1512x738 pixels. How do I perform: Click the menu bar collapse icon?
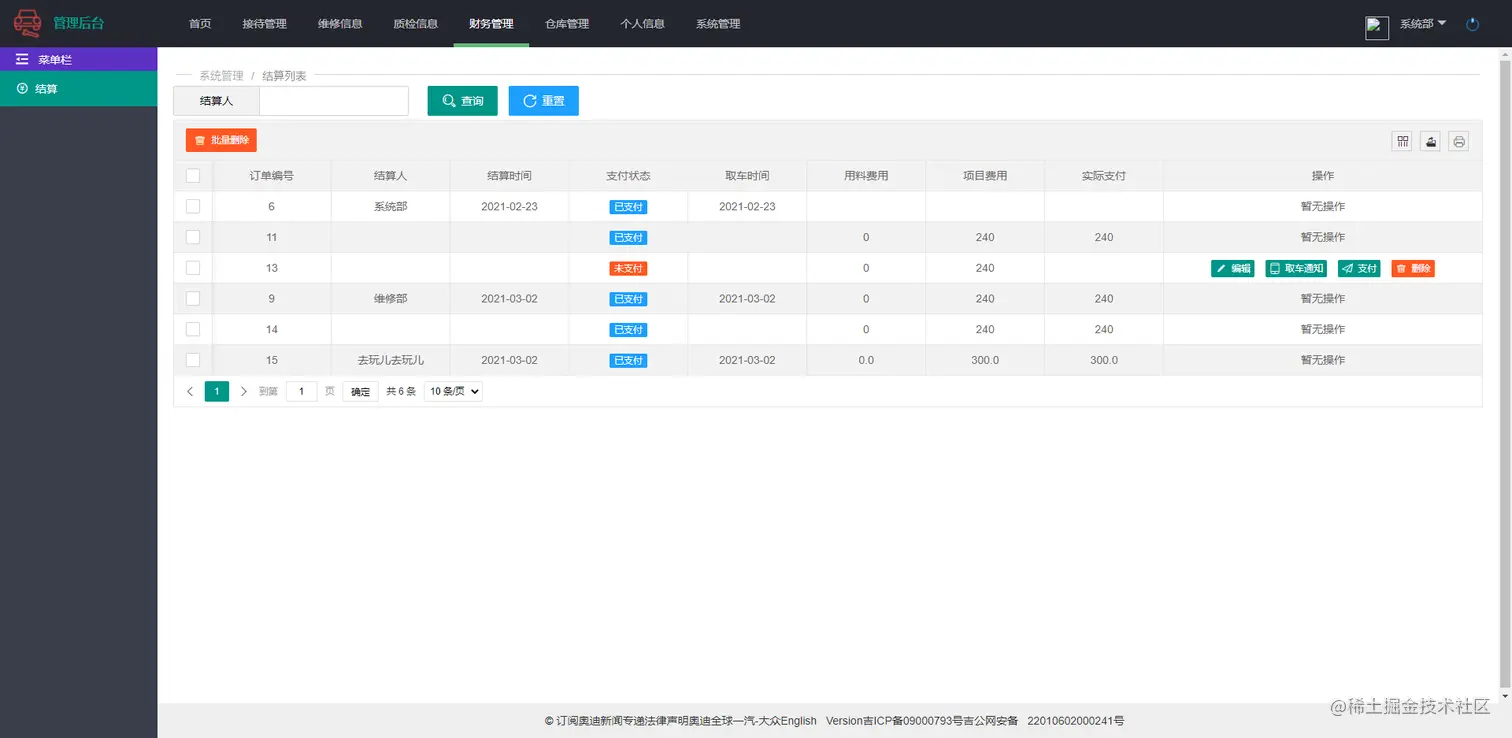pos(22,60)
